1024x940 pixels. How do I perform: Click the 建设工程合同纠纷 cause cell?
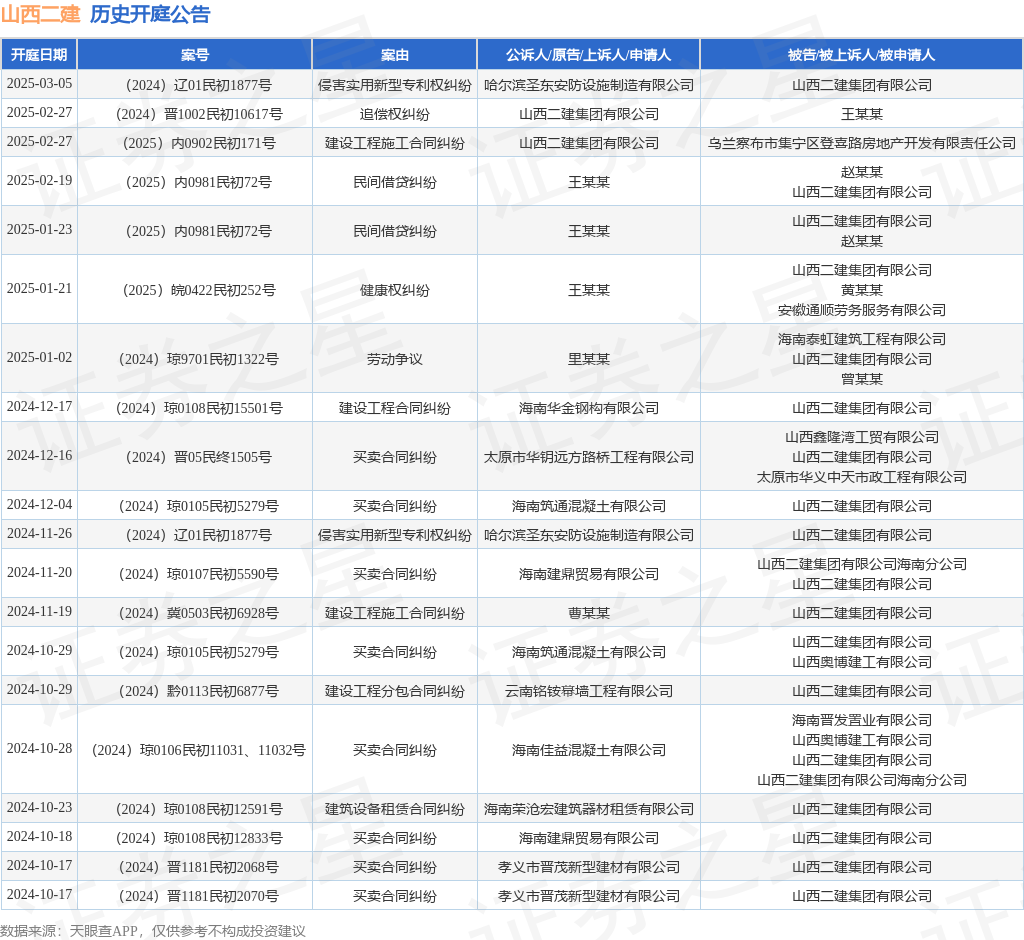coord(394,408)
